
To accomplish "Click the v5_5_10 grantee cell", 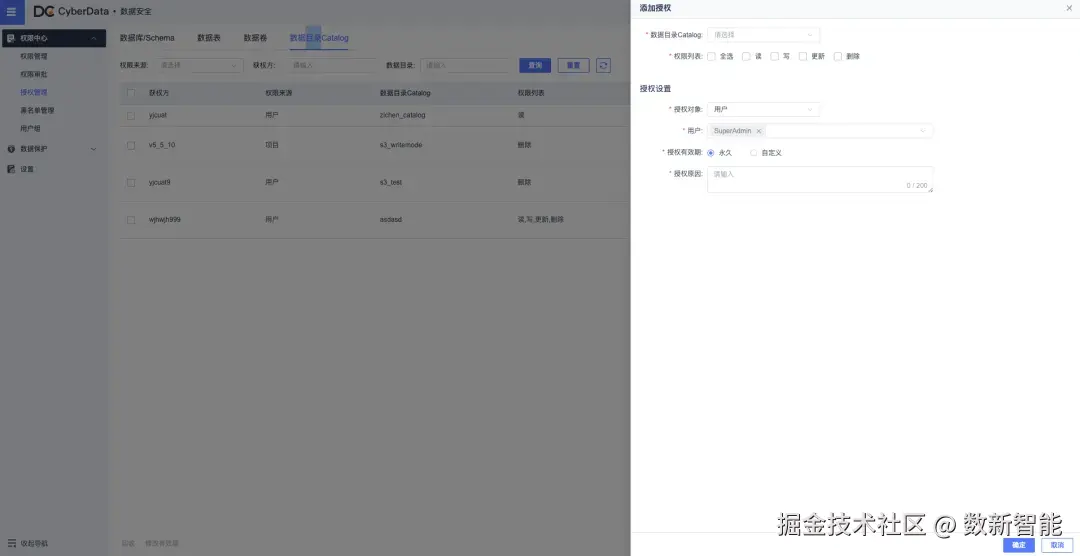I will point(162,145).
